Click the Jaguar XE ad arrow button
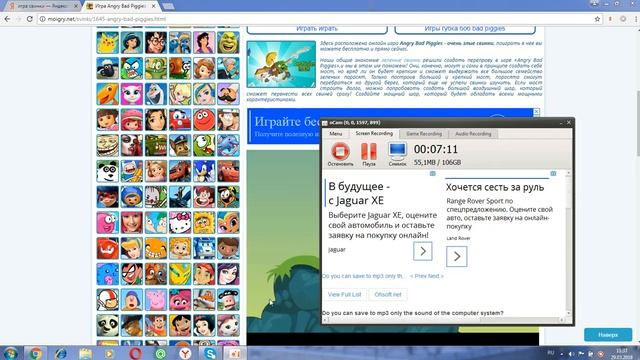 click(422, 251)
